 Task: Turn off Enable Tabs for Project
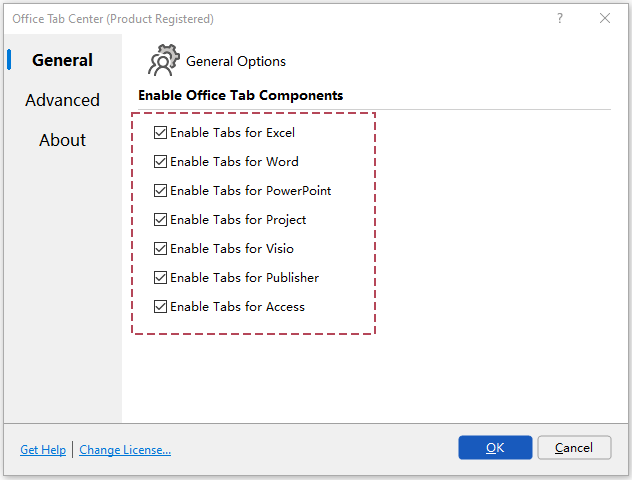[161, 220]
